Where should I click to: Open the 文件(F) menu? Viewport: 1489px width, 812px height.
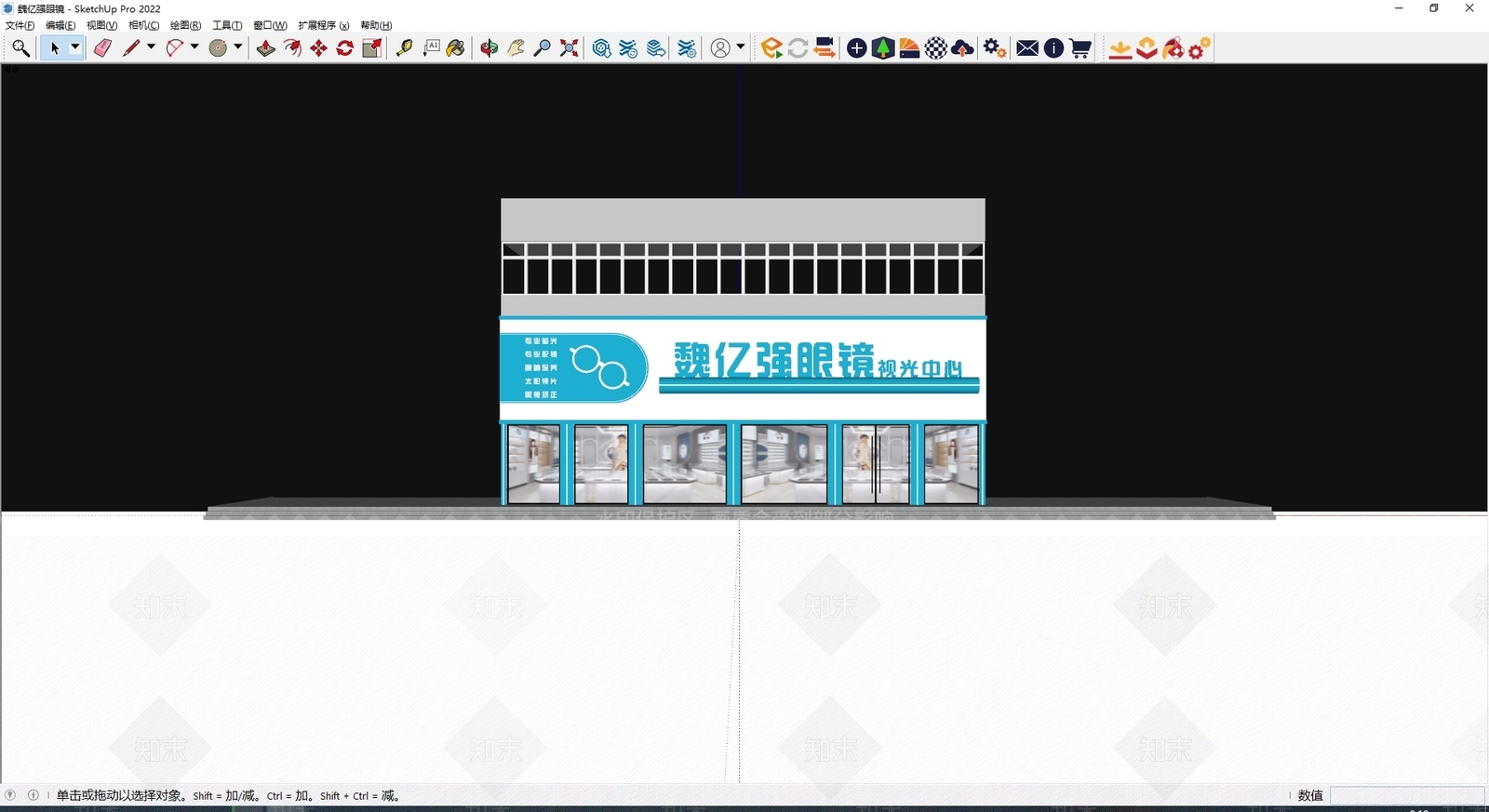tap(20, 25)
